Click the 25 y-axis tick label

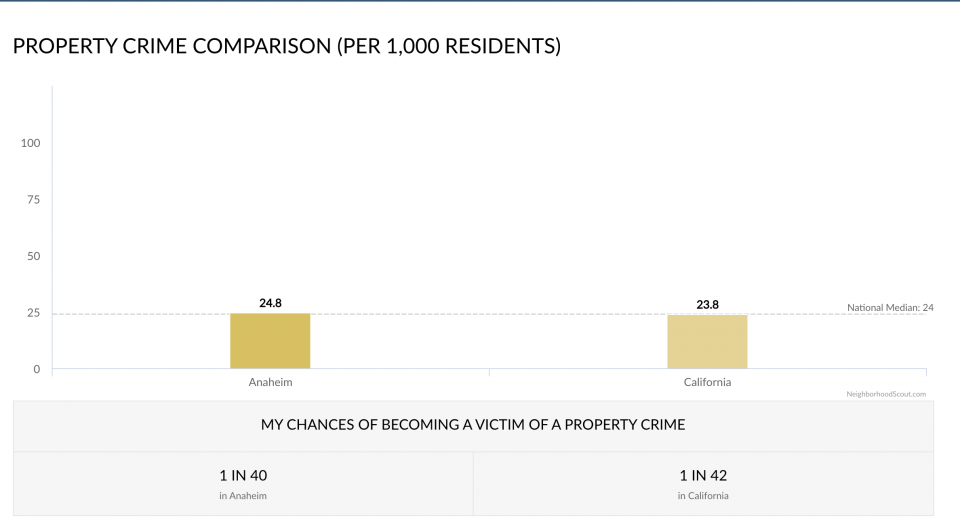[x=34, y=313]
